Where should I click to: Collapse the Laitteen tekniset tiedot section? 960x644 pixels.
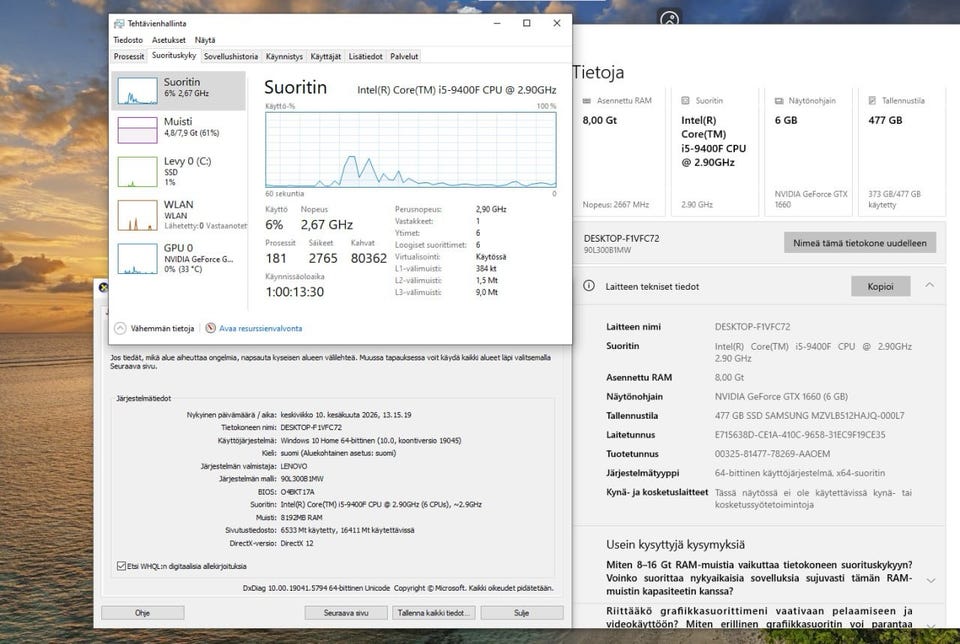point(929,285)
